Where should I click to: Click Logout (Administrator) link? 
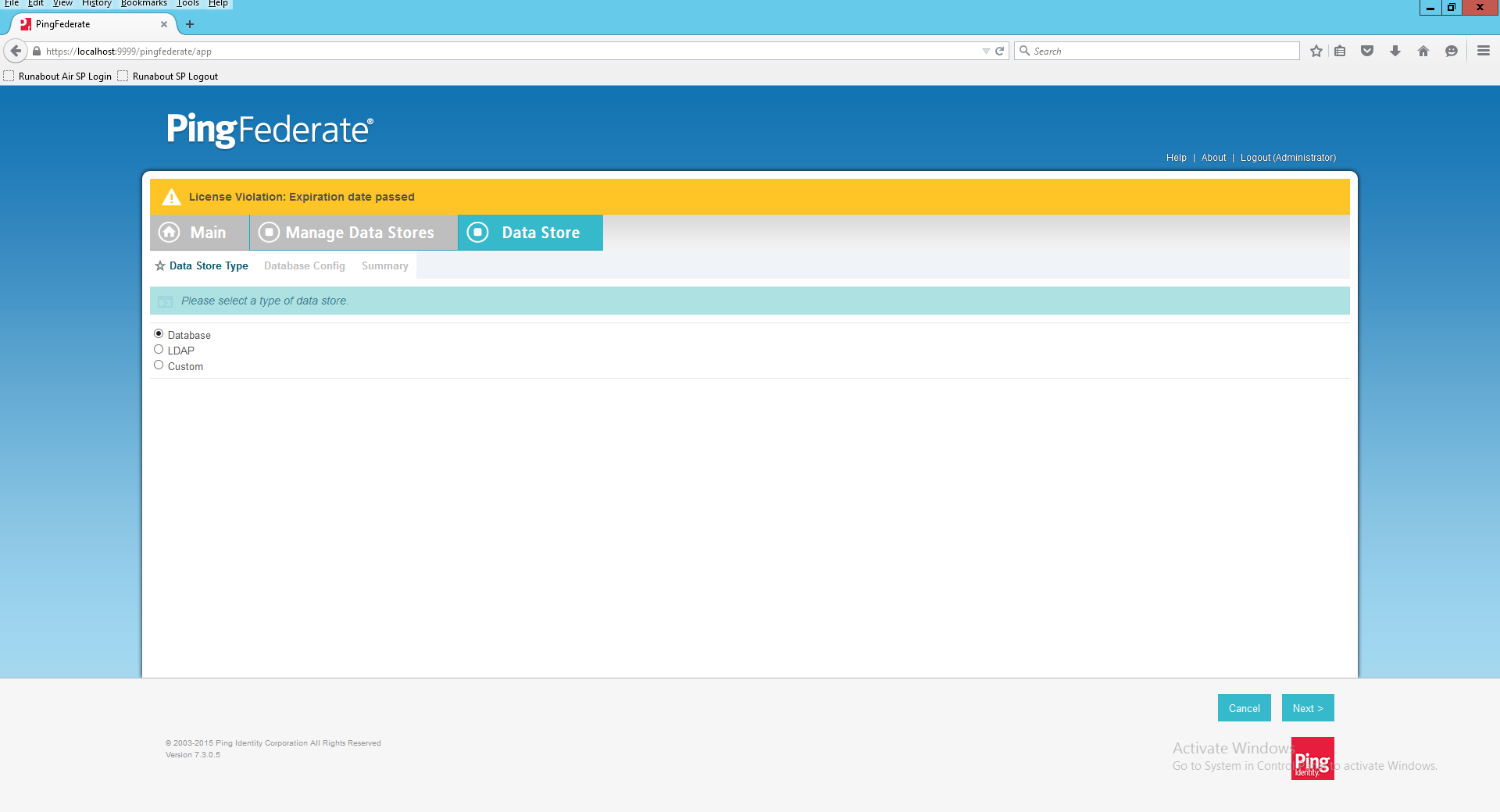[x=1288, y=158]
